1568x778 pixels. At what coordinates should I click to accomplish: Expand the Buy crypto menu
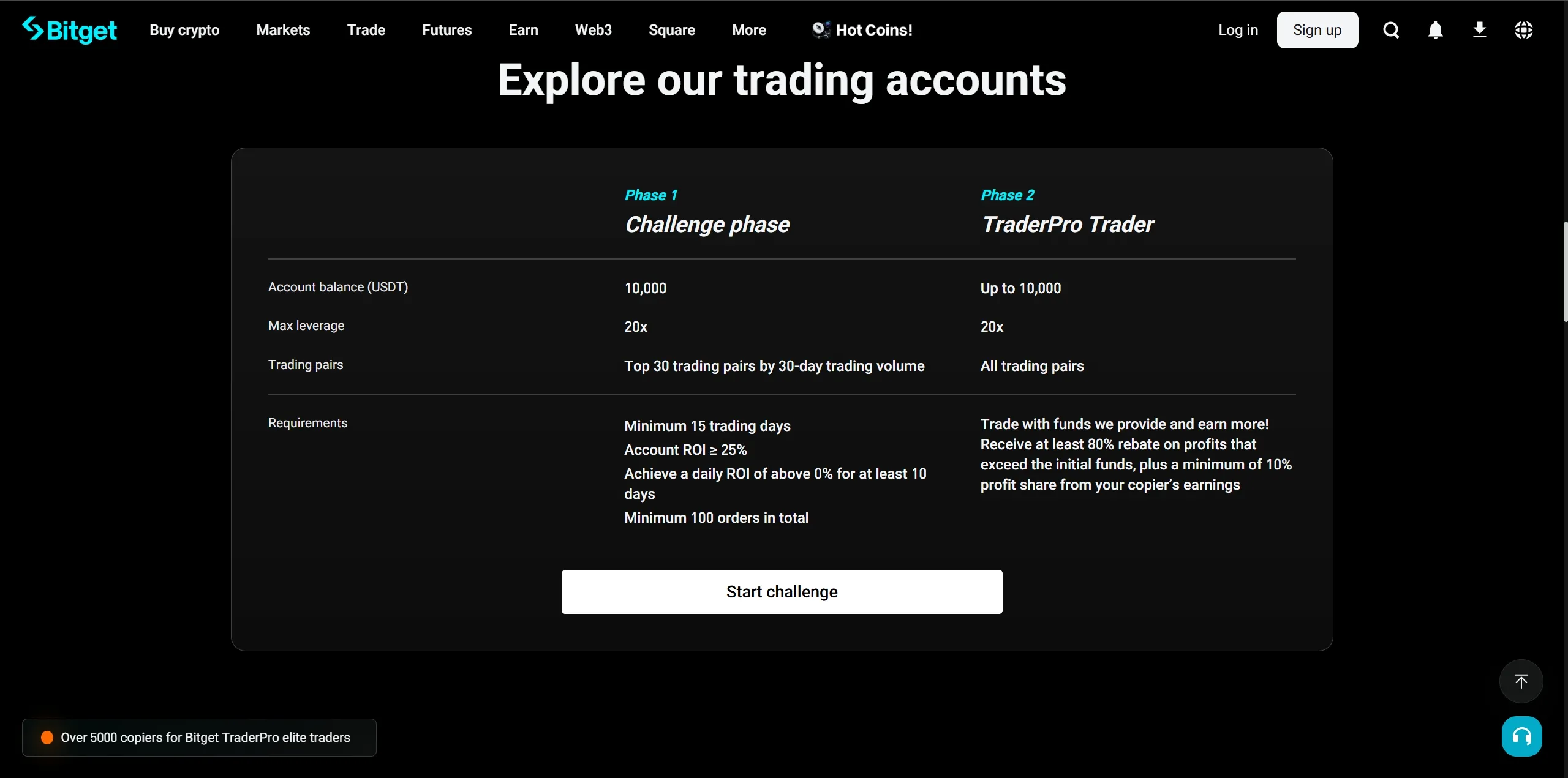coord(184,30)
